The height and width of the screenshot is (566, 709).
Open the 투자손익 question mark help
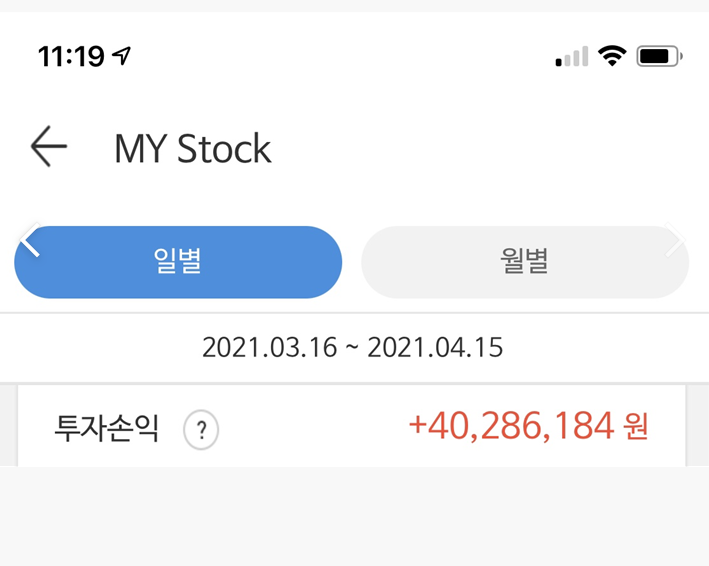point(201,431)
